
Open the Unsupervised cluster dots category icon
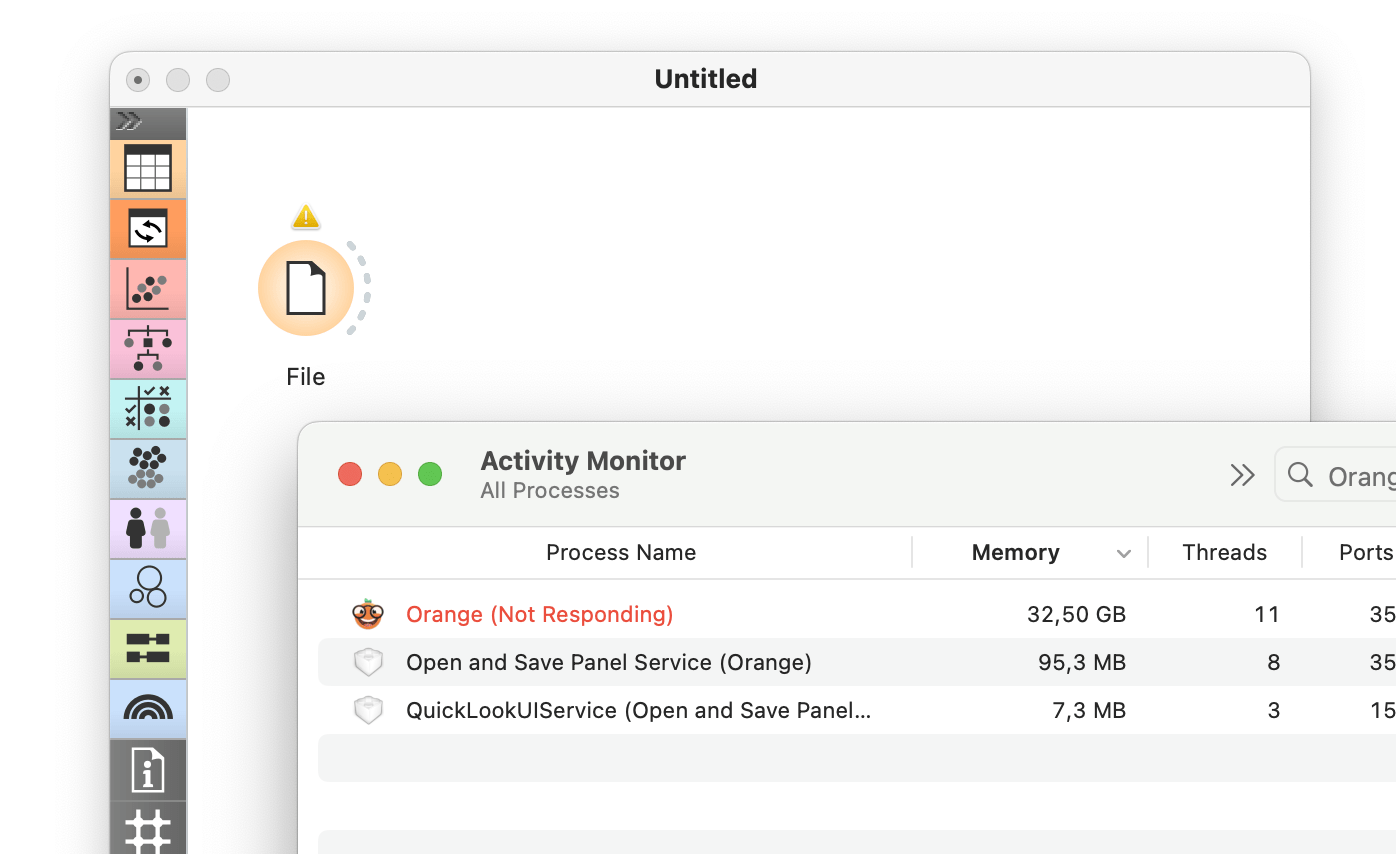point(148,469)
